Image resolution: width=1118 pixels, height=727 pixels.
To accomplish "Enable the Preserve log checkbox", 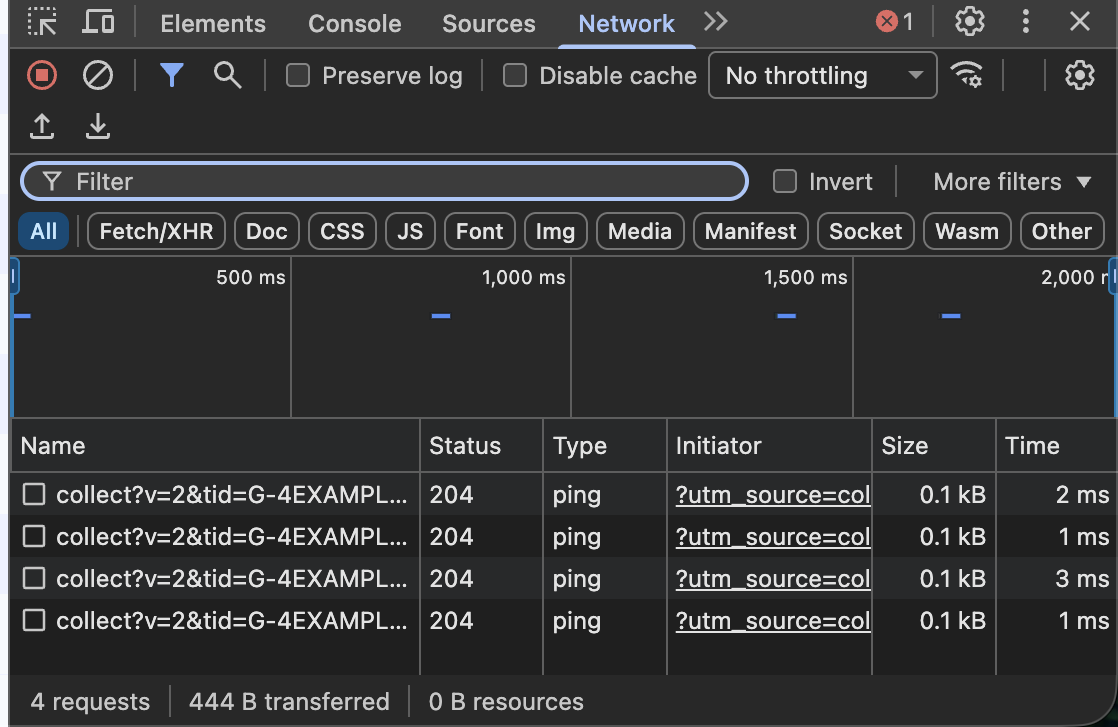I will (298, 76).
